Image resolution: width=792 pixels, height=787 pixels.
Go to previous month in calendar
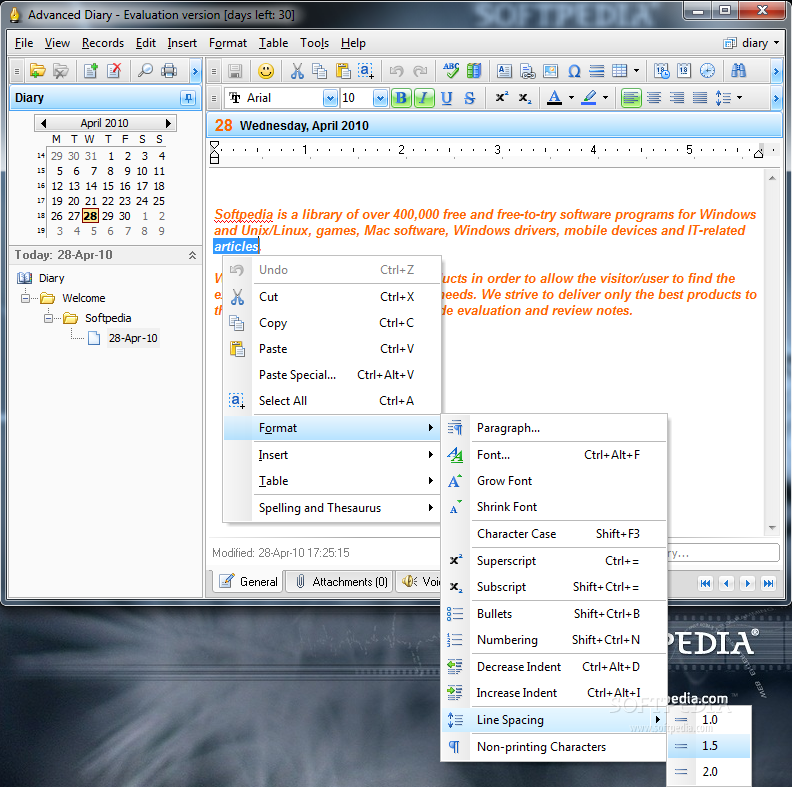(43, 123)
